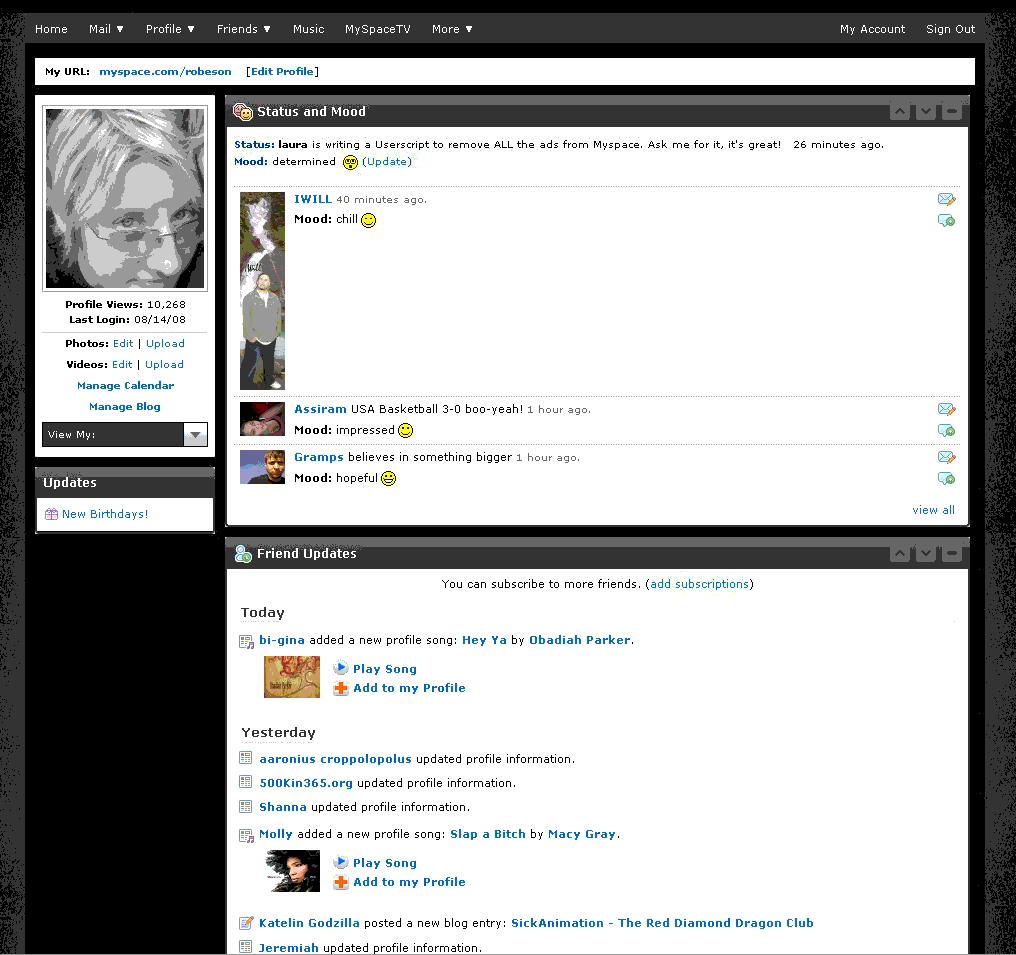
Task: Click Sign Out
Action: point(950,29)
